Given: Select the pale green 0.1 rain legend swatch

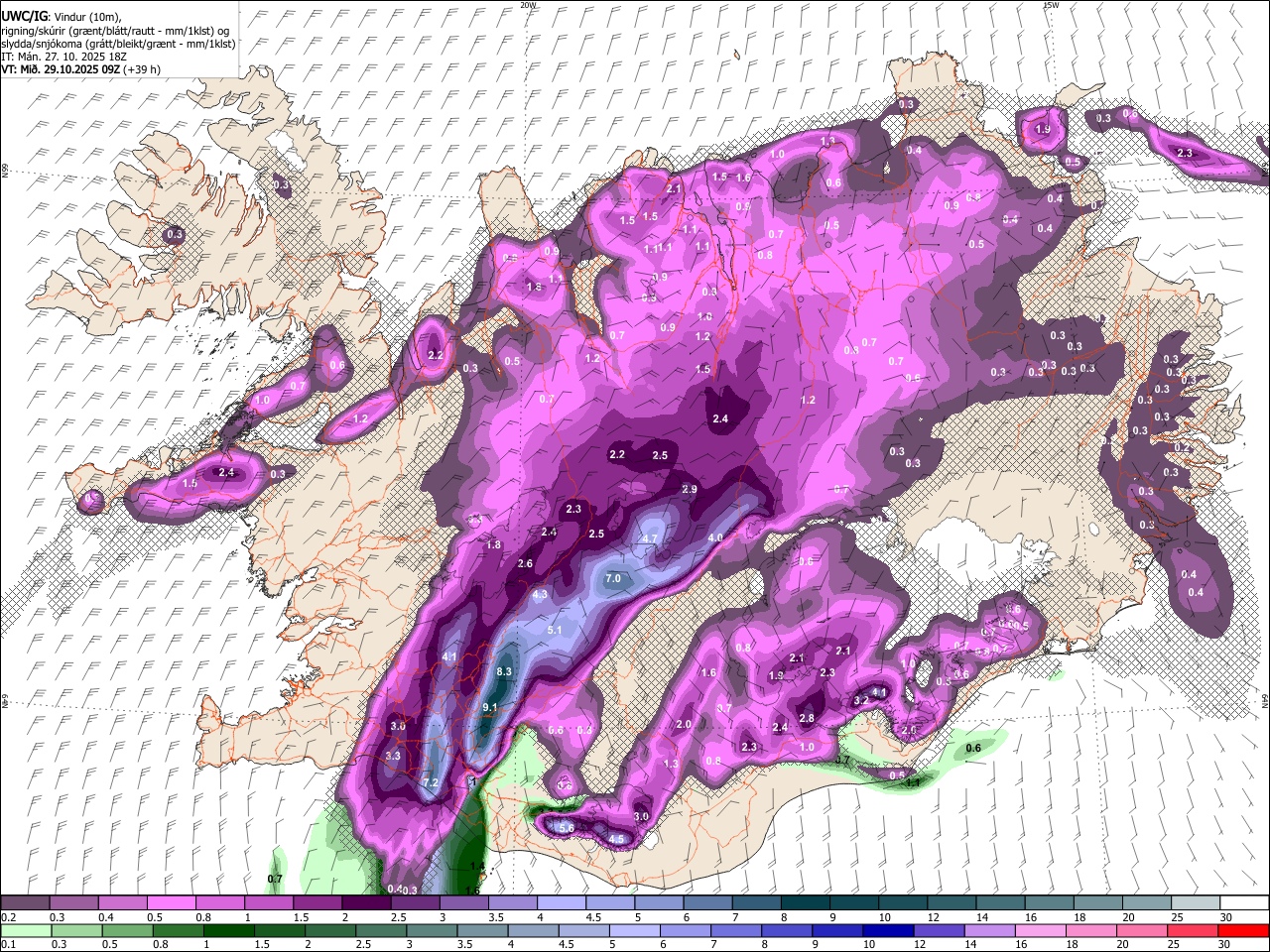Looking at the screenshot, I should point(26,930).
